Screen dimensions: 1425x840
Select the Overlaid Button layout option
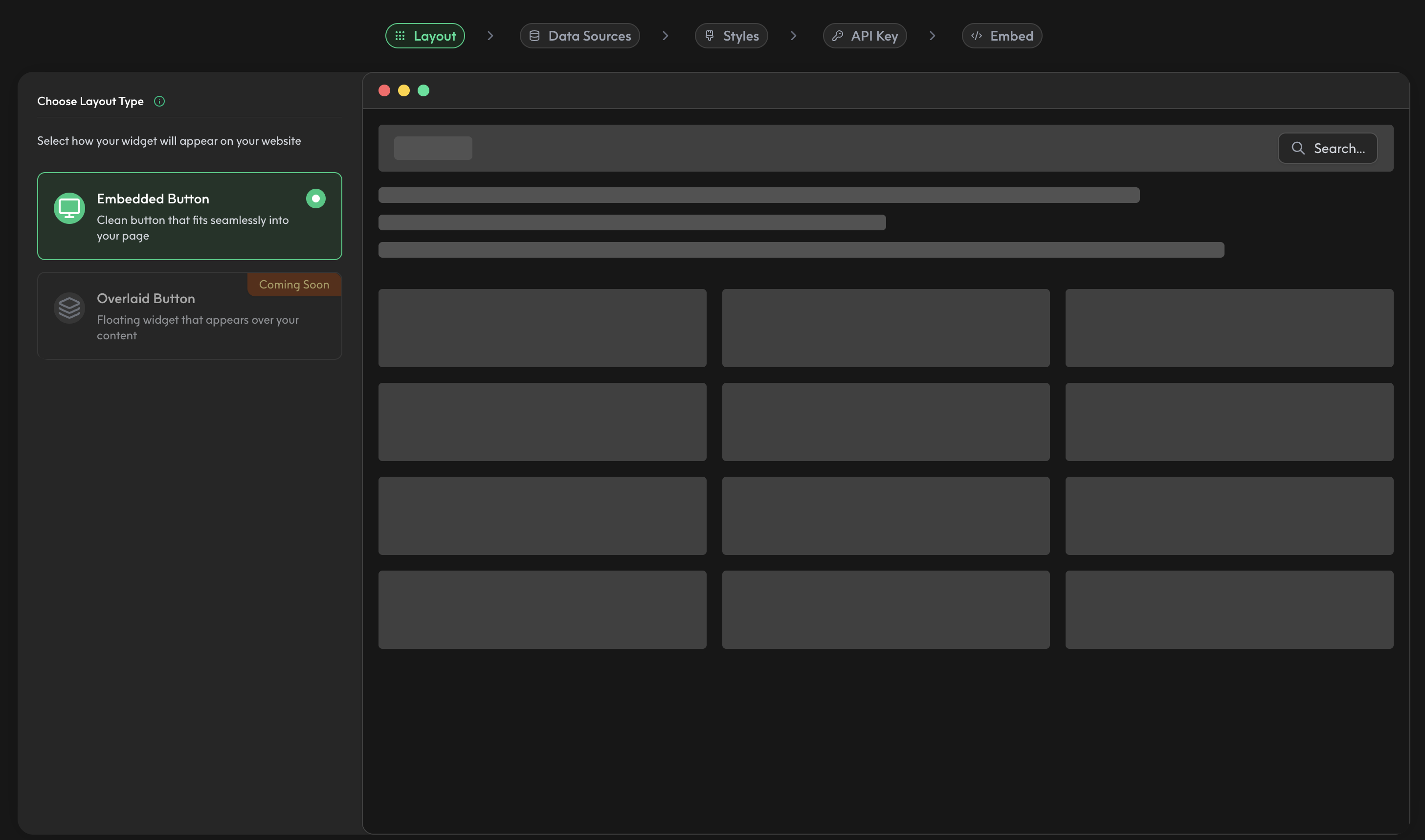point(190,316)
